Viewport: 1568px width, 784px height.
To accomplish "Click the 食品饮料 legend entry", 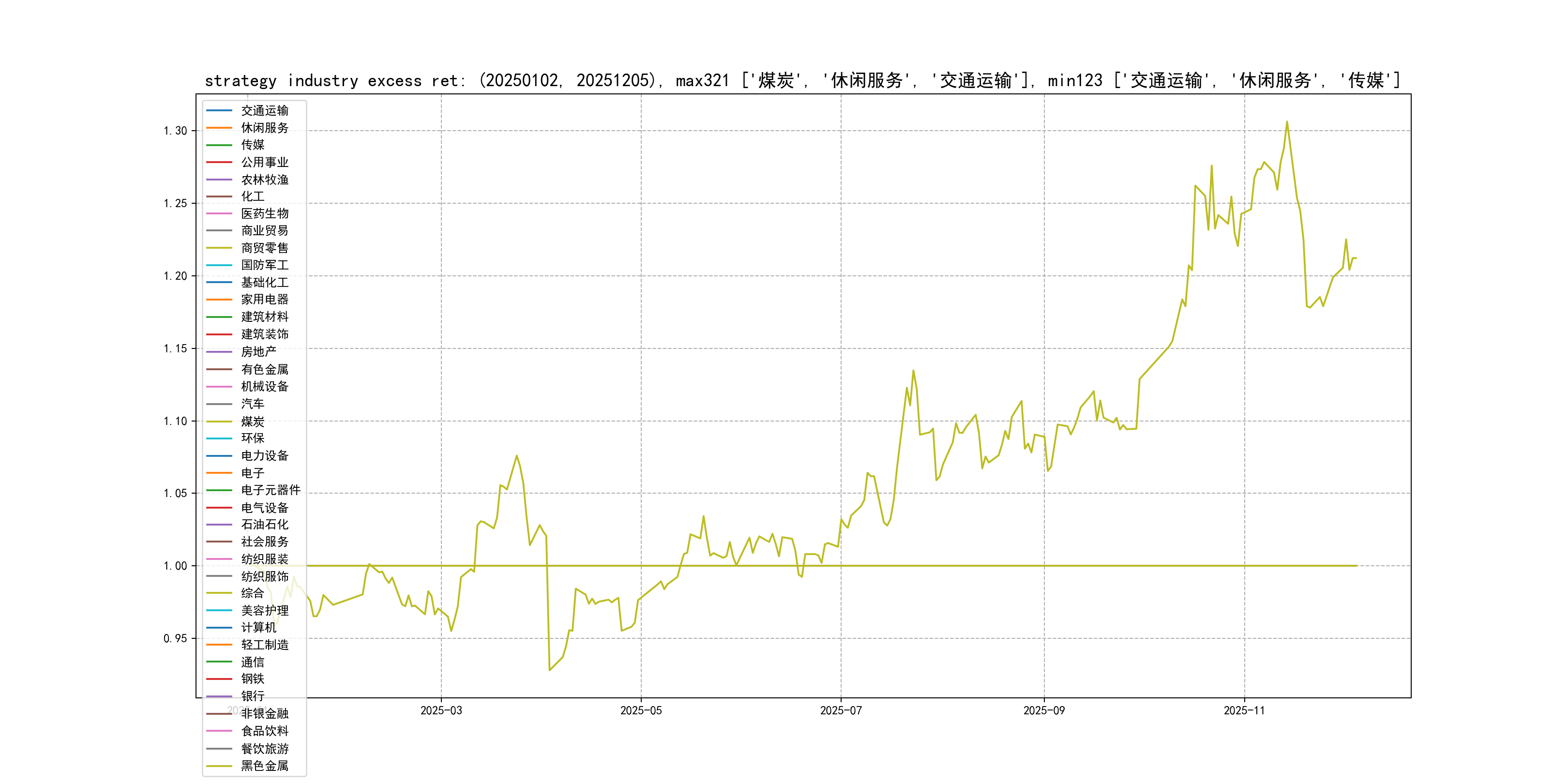I will point(264,731).
